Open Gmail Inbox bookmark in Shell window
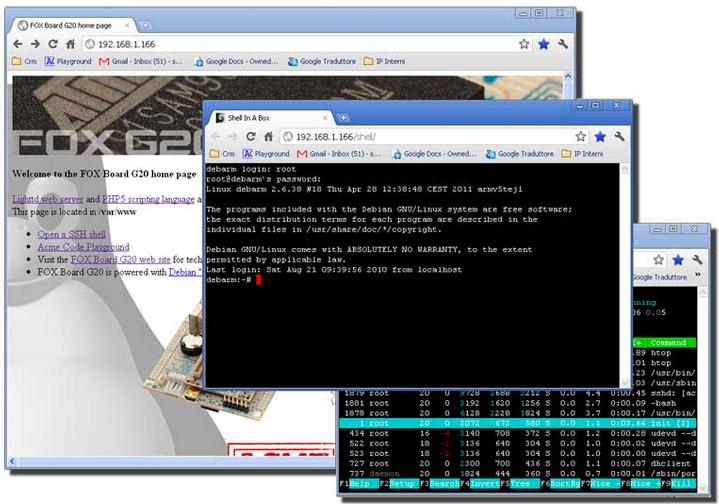 [x=339, y=154]
